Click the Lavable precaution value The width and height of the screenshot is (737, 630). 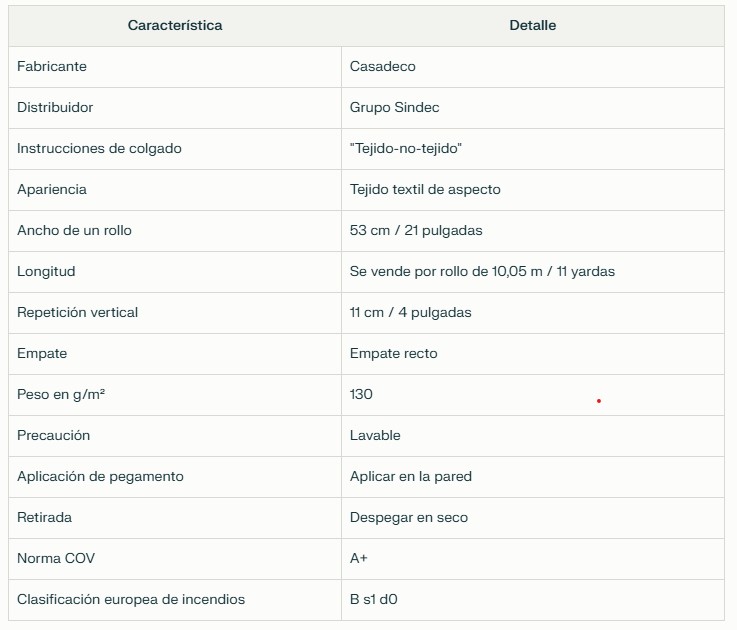[x=375, y=435]
